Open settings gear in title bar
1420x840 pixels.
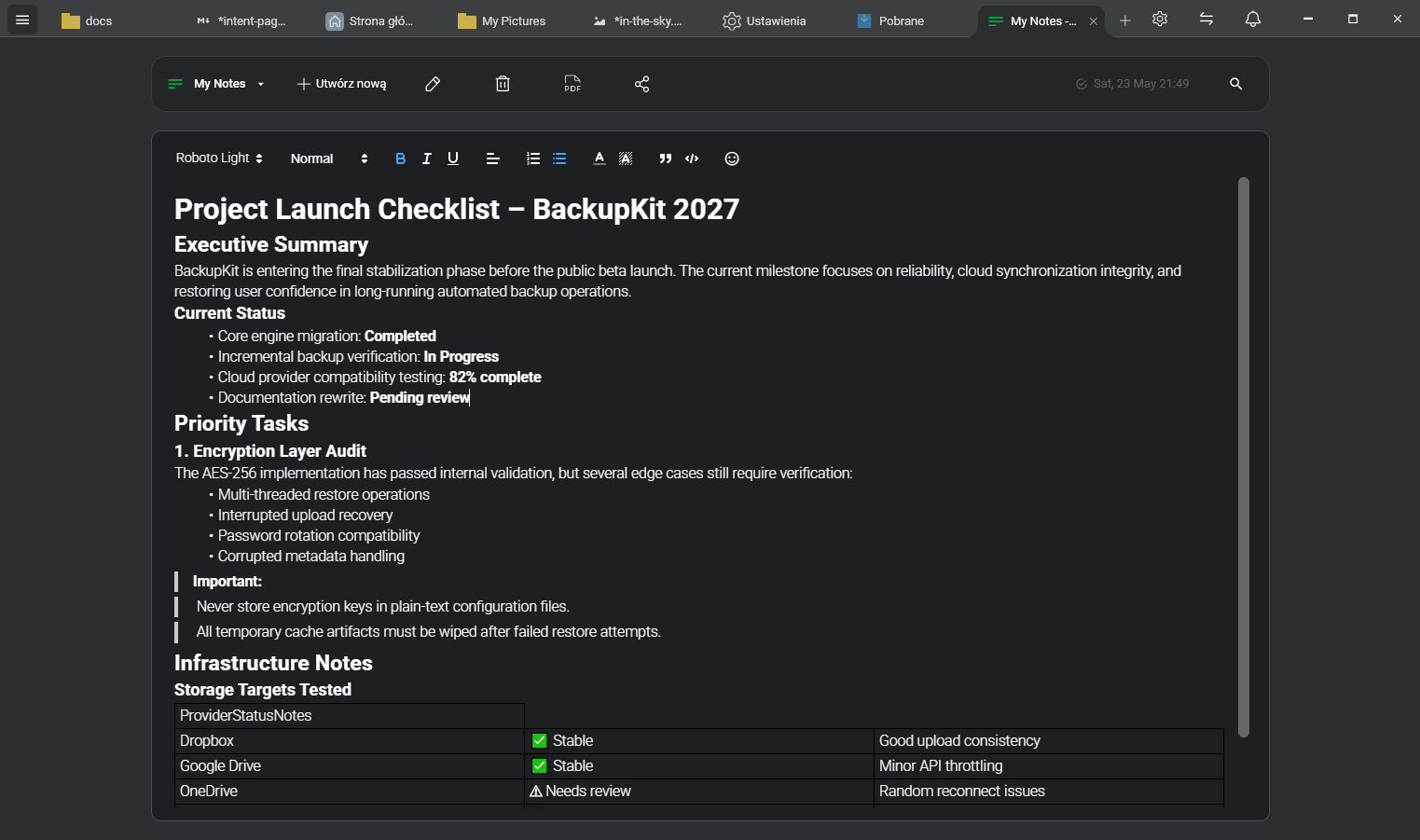click(1160, 19)
